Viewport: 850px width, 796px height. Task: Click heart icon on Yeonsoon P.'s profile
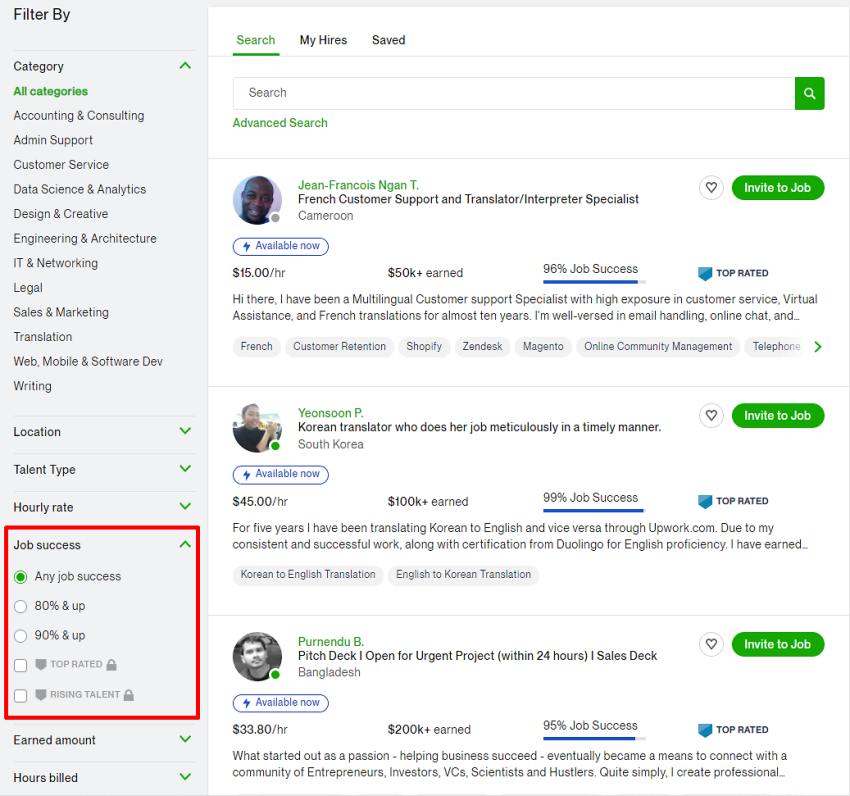point(711,416)
